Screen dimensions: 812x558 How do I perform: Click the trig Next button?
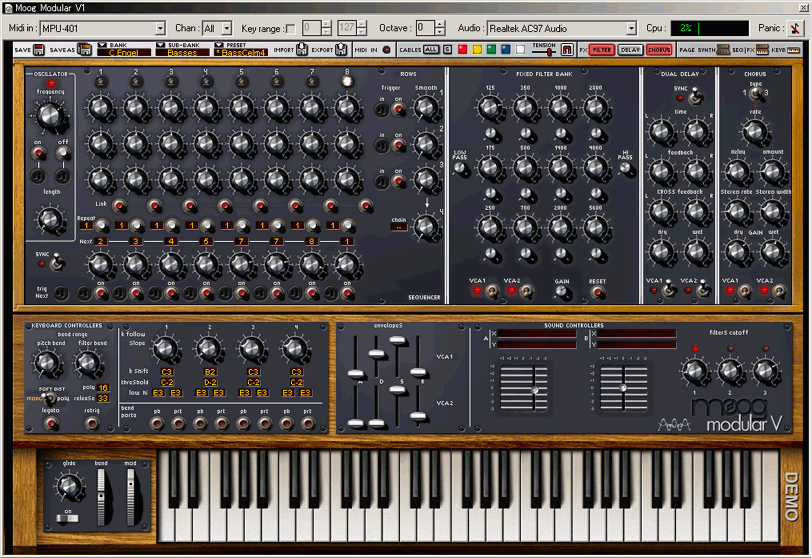point(61,293)
